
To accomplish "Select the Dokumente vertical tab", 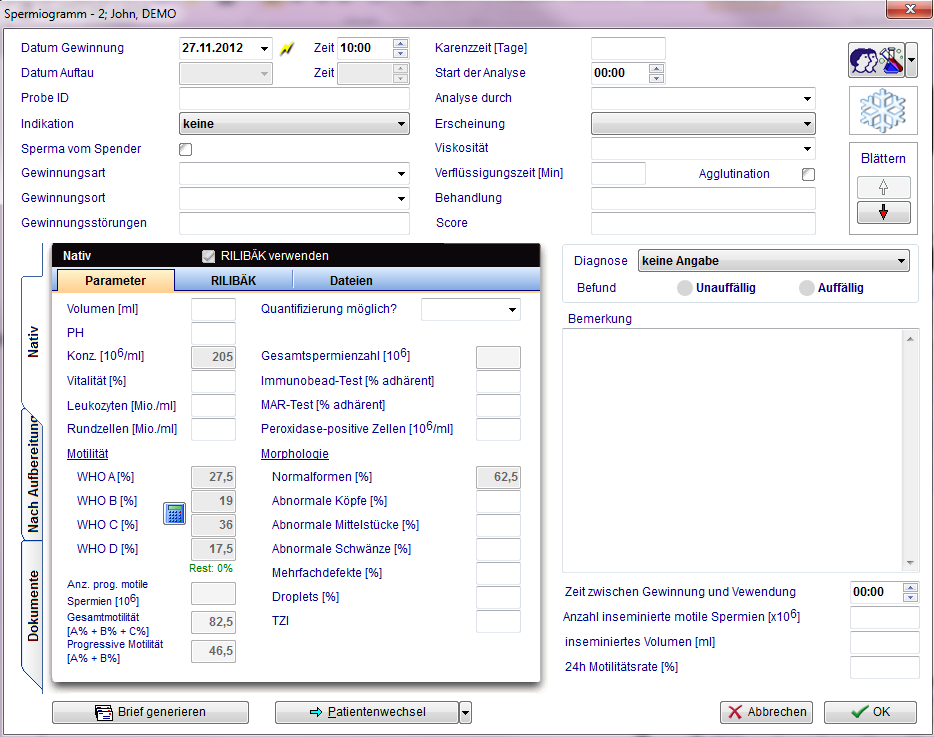I will point(33,606).
